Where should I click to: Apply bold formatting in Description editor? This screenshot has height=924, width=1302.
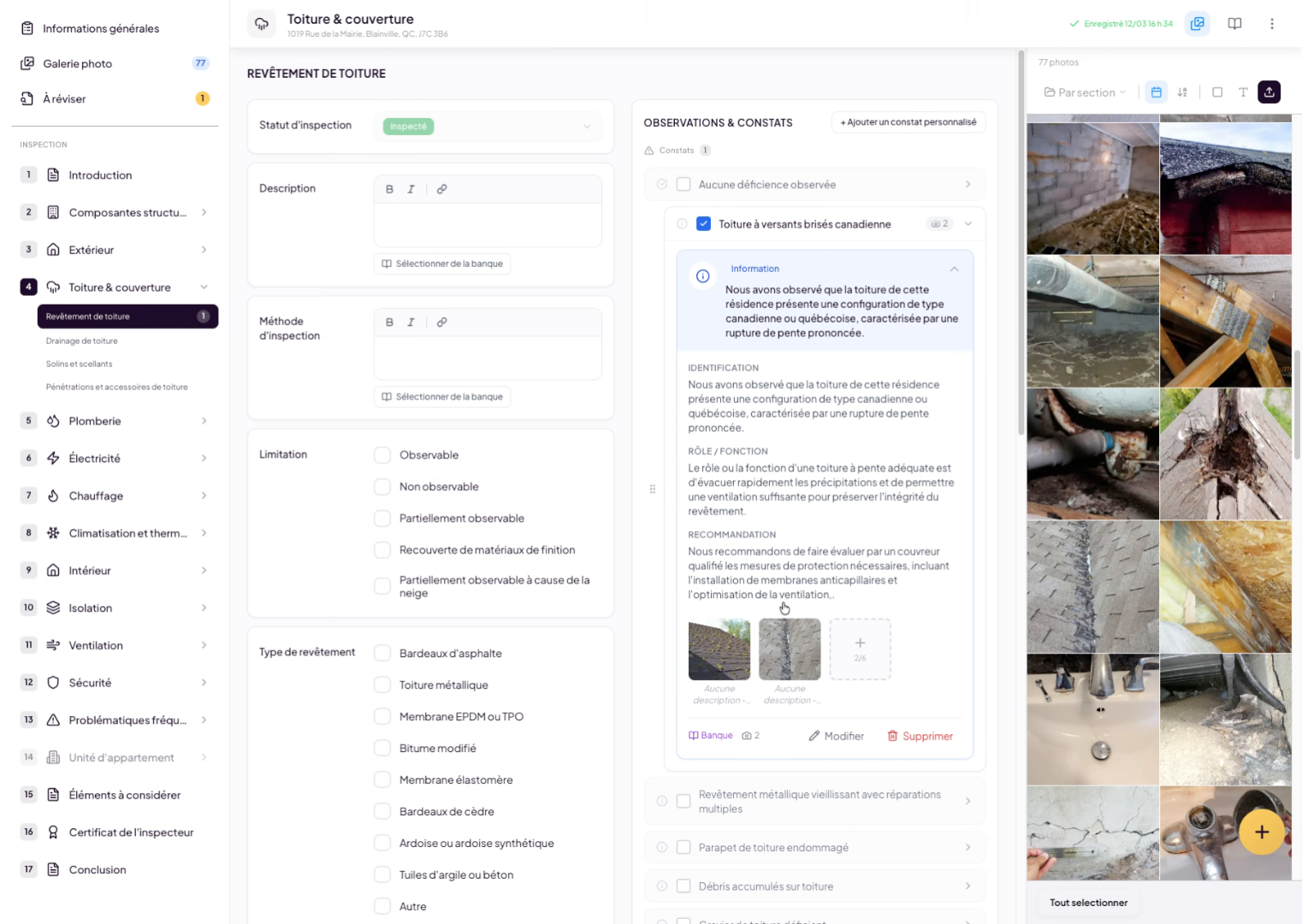point(389,189)
